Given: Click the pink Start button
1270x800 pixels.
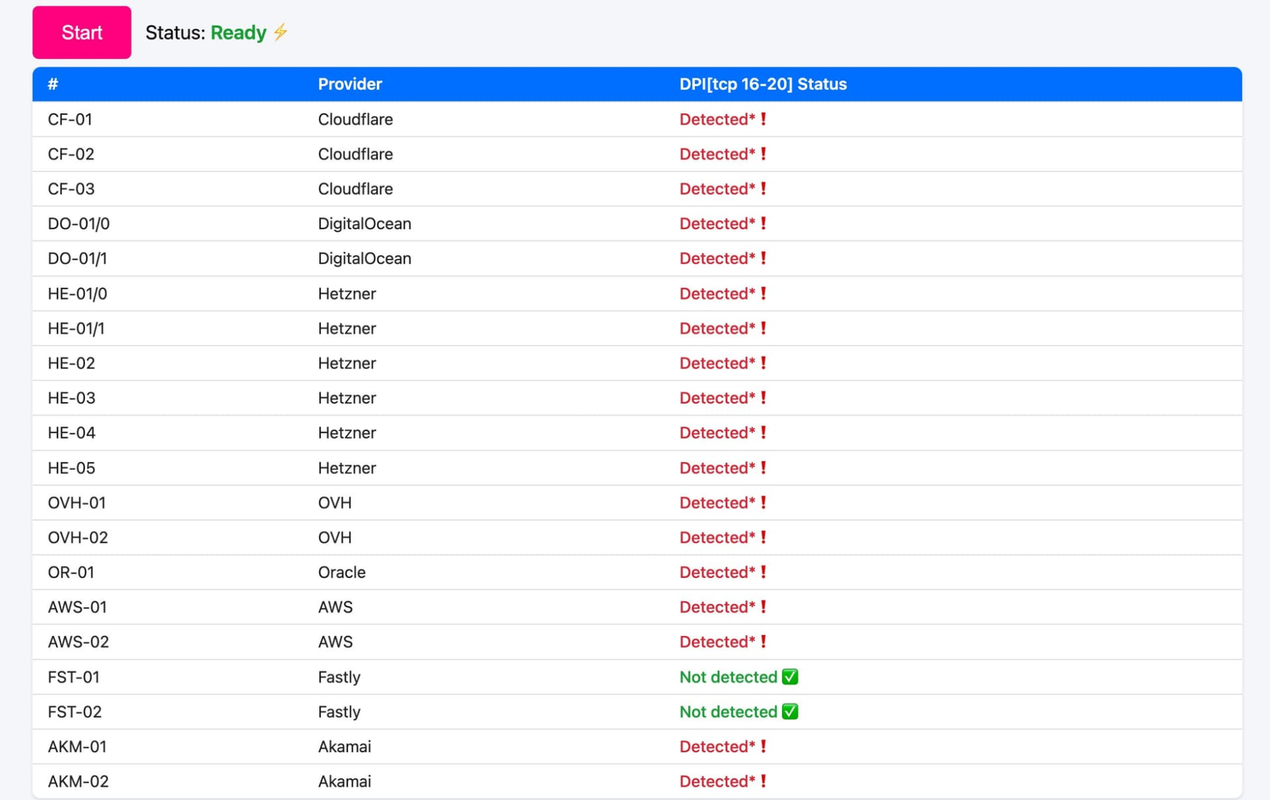Looking at the screenshot, I should pyautogui.click(x=82, y=32).
